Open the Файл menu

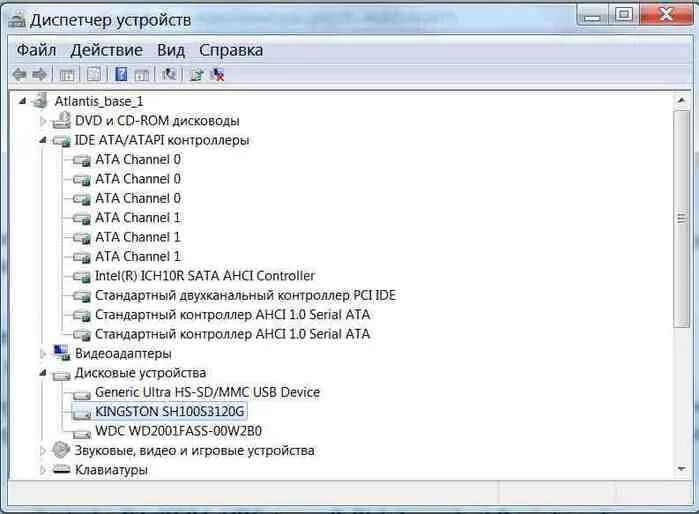(36, 50)
